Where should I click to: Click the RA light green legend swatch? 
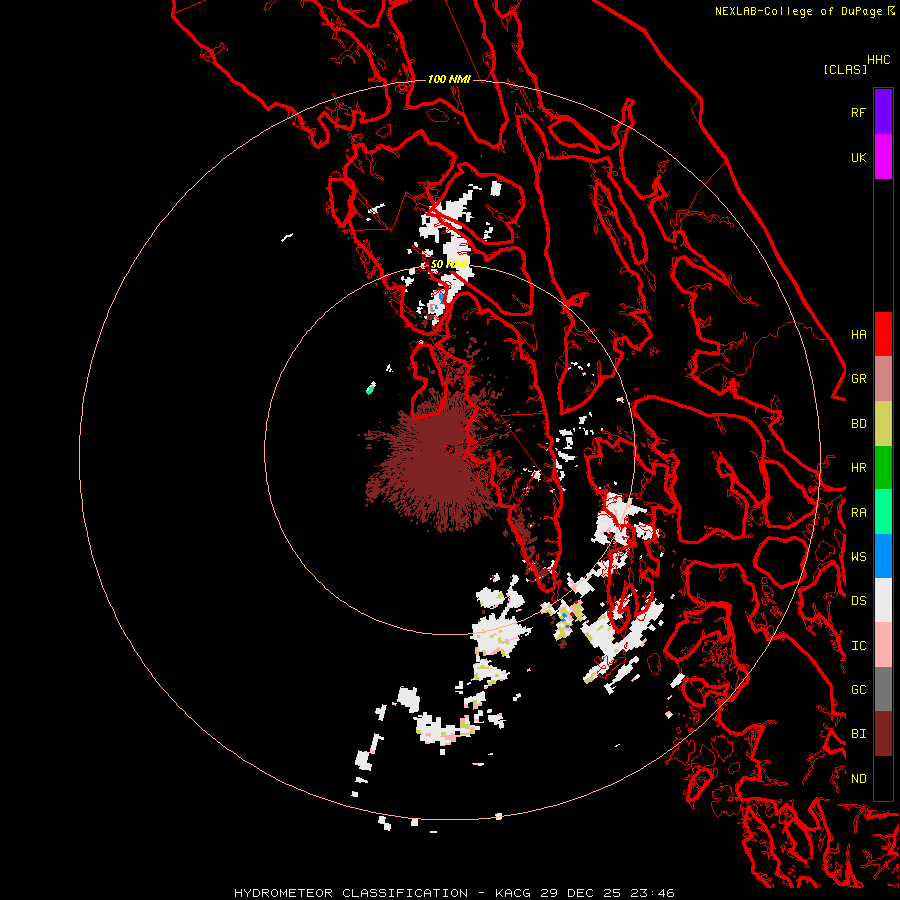tap(883, 512)
